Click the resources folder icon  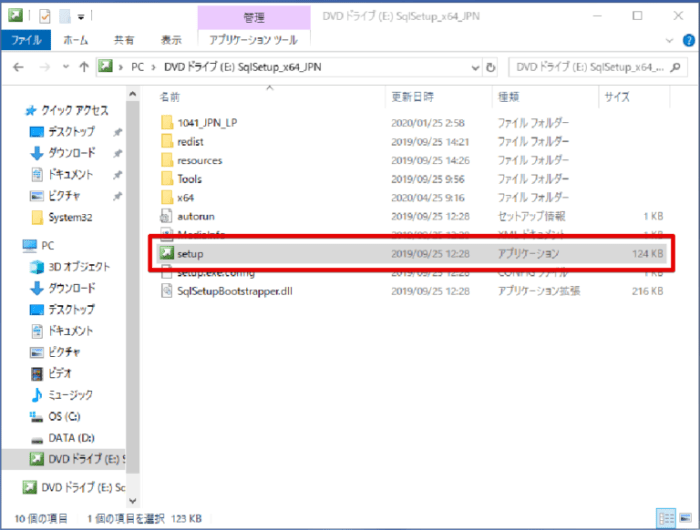click(167, 160)
